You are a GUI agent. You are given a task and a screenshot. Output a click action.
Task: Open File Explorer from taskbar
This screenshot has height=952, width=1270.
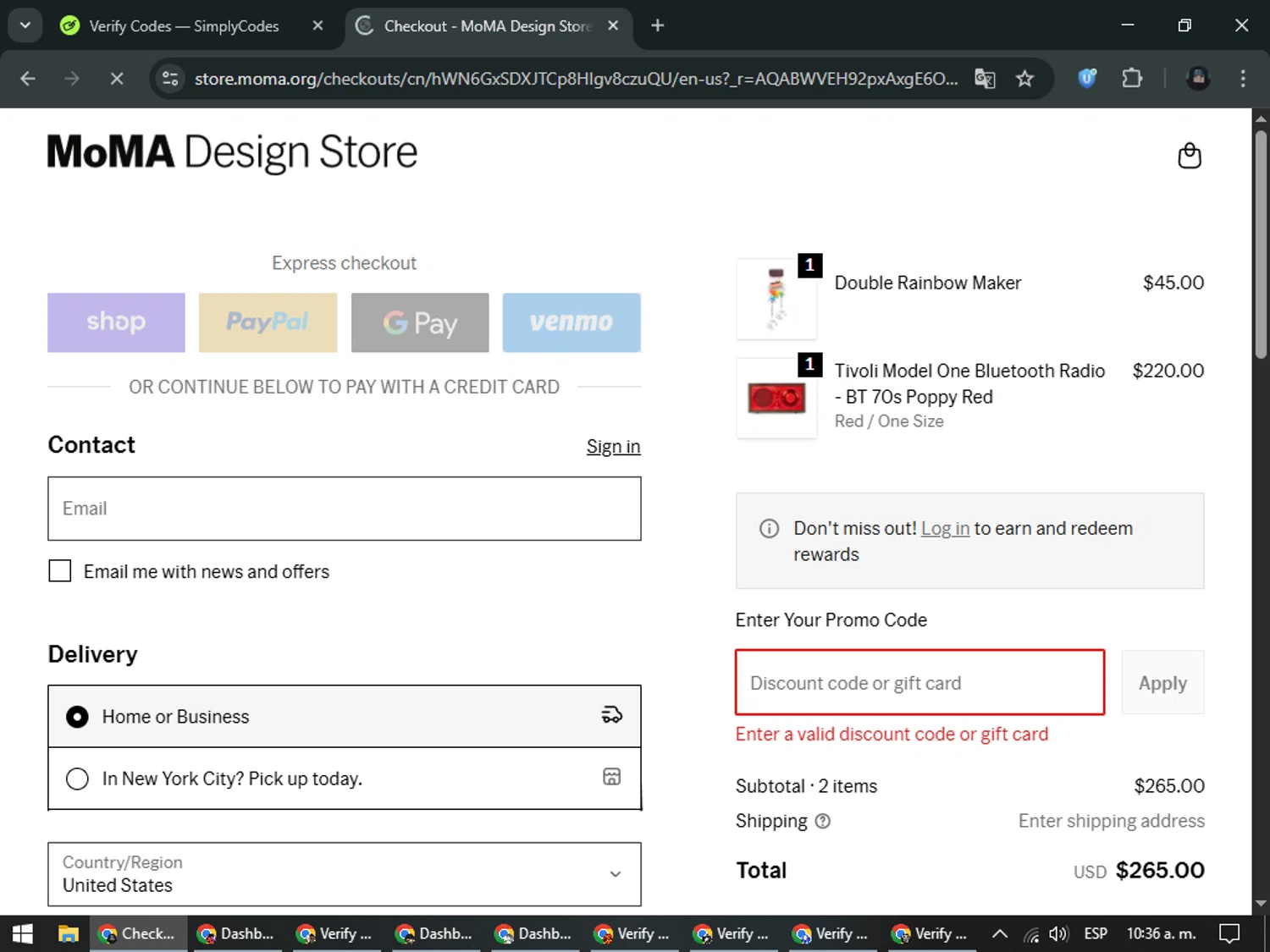(x=68, y=934)
